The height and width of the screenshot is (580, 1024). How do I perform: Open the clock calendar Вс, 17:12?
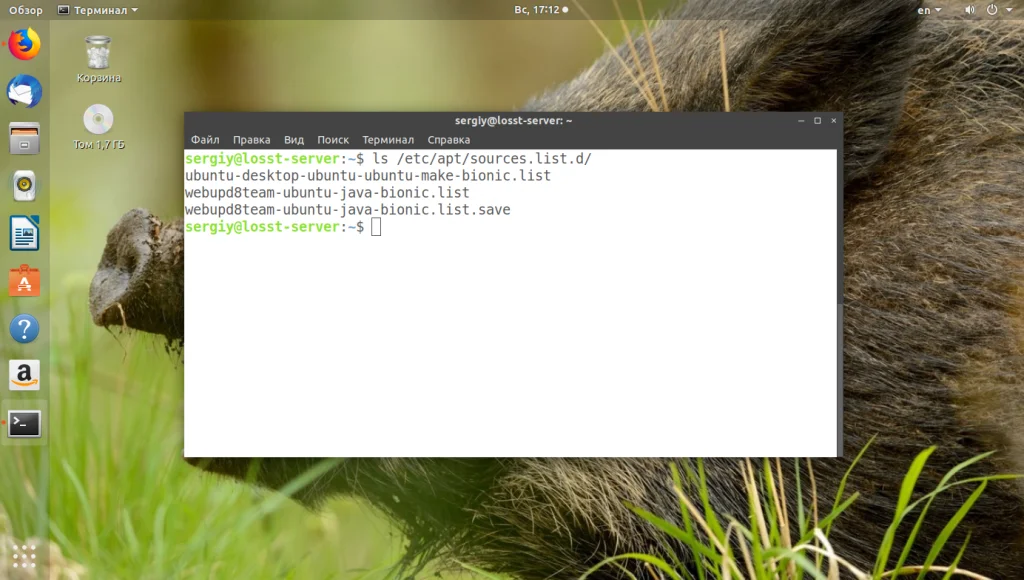(x=541, y=10)
